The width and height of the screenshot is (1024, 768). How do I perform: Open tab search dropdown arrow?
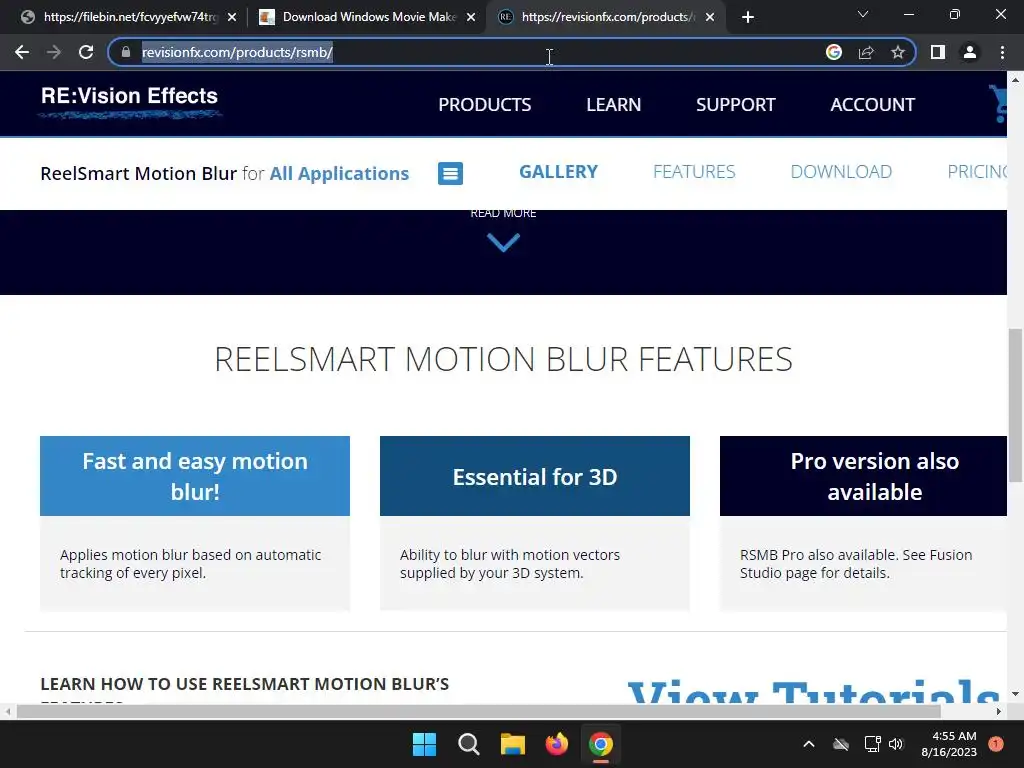pyautogui.click(x=863, y=14)
